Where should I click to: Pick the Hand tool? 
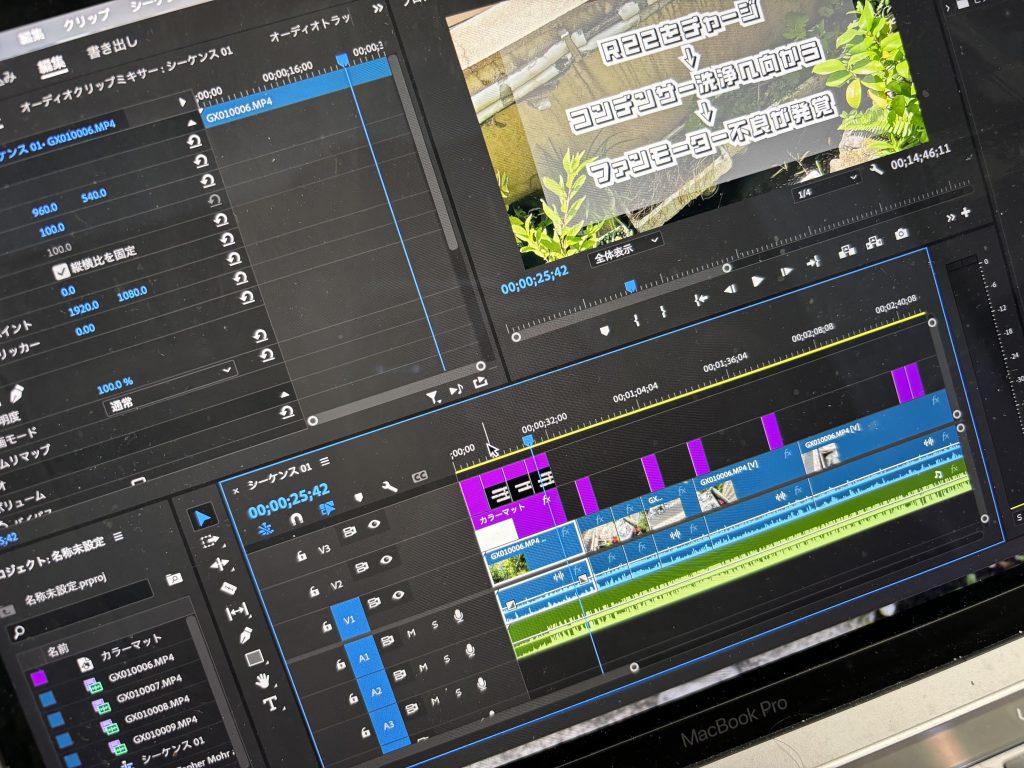click(x=262, y=680)
